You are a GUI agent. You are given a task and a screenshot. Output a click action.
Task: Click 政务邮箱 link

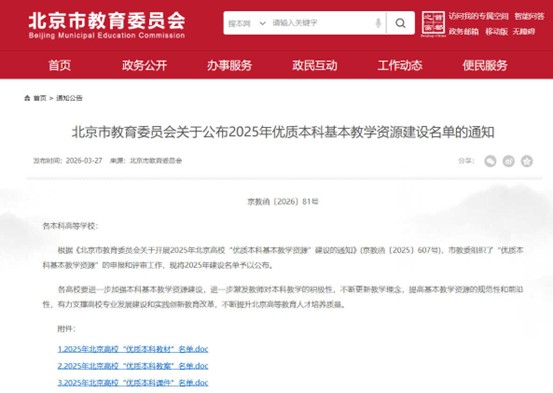point(464,32)
